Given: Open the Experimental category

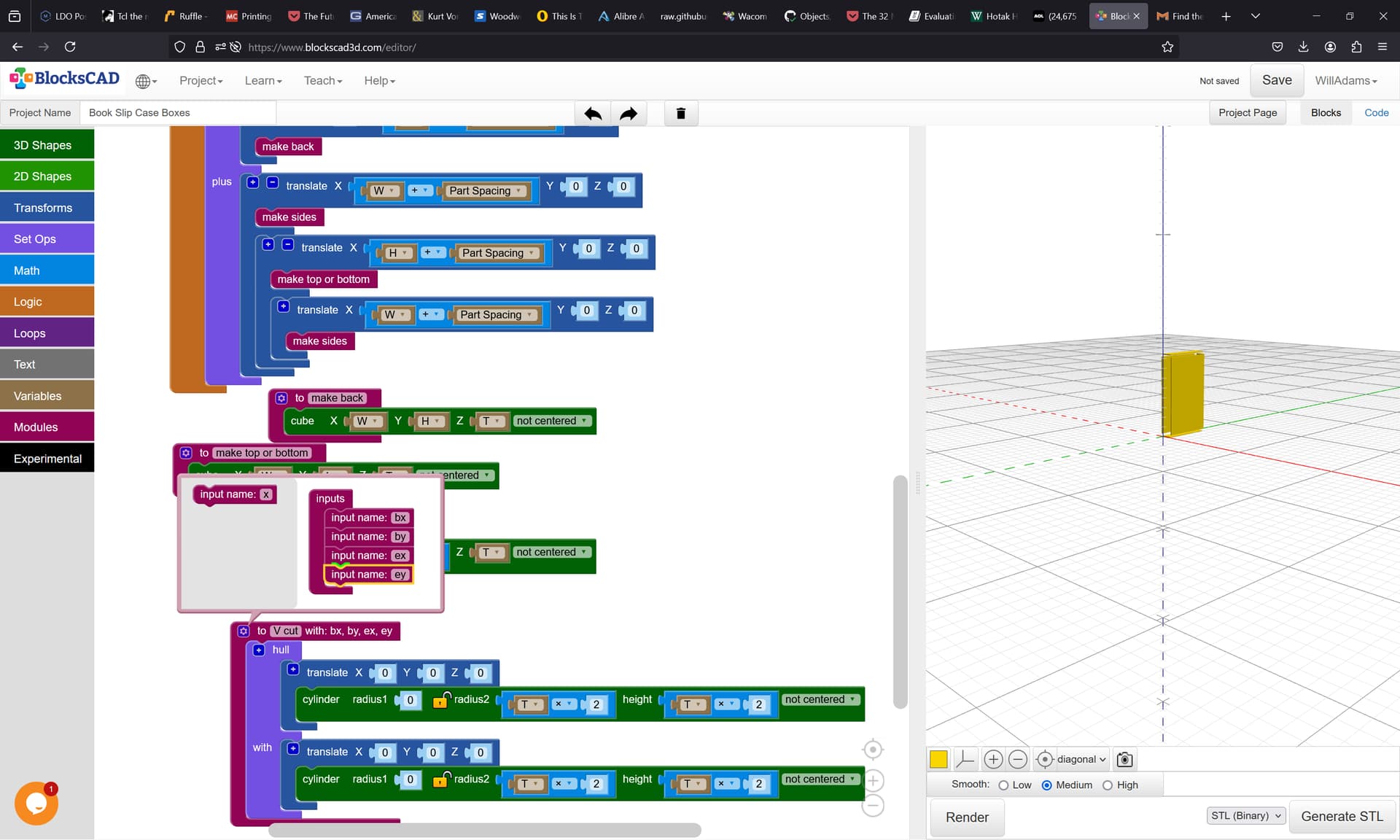Looking at the screenshot, I should click(x=47, y=458).
